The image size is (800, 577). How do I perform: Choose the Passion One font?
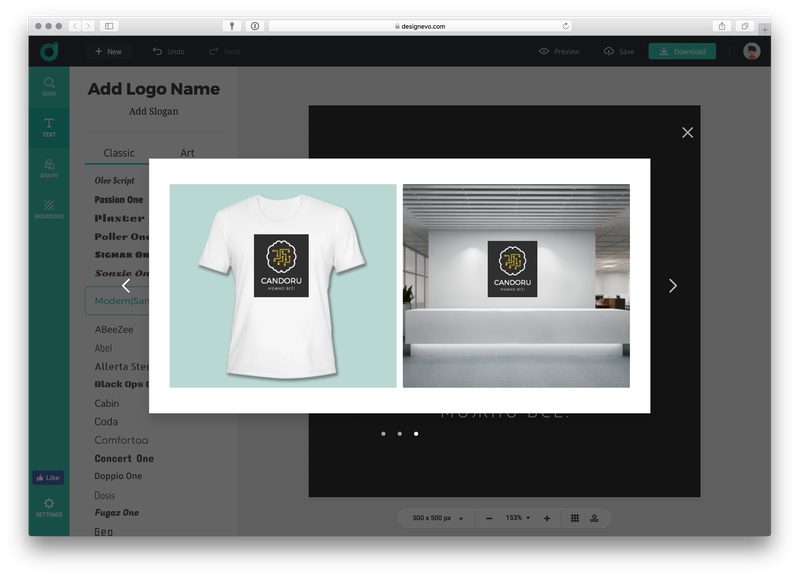click(x=119, y=199)
